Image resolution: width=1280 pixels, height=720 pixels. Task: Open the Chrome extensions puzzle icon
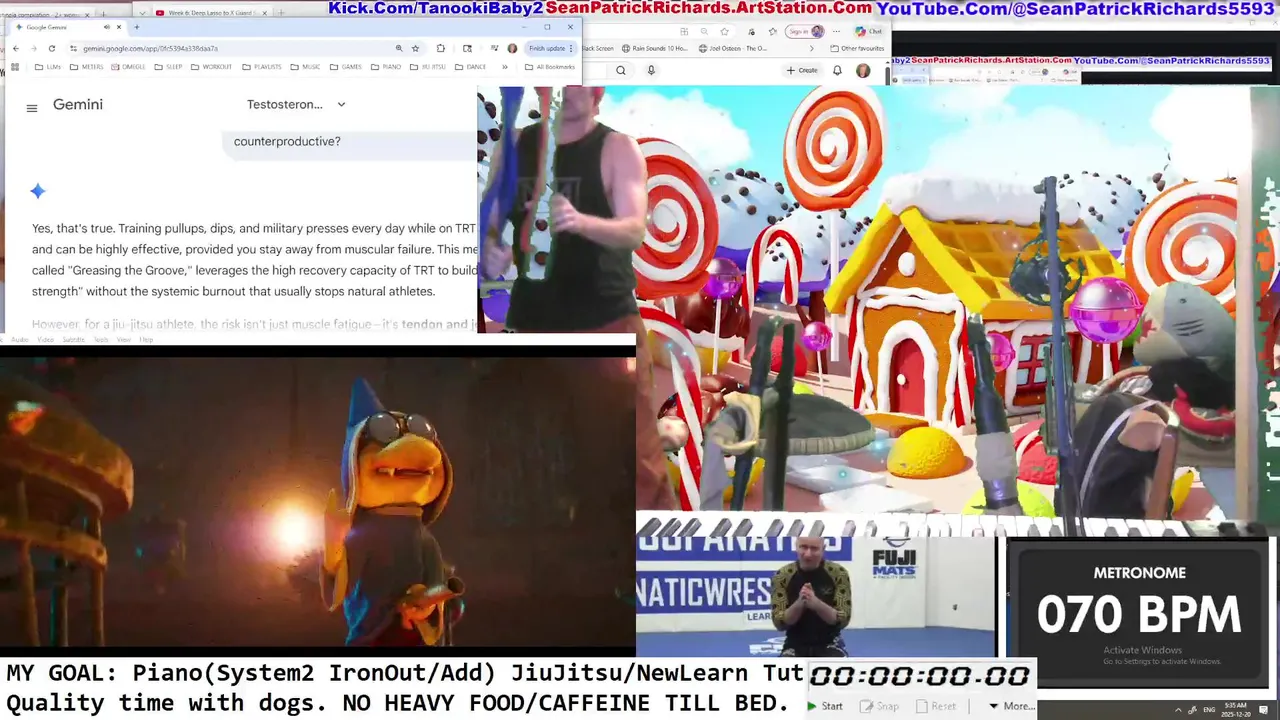tap(441, 48)
